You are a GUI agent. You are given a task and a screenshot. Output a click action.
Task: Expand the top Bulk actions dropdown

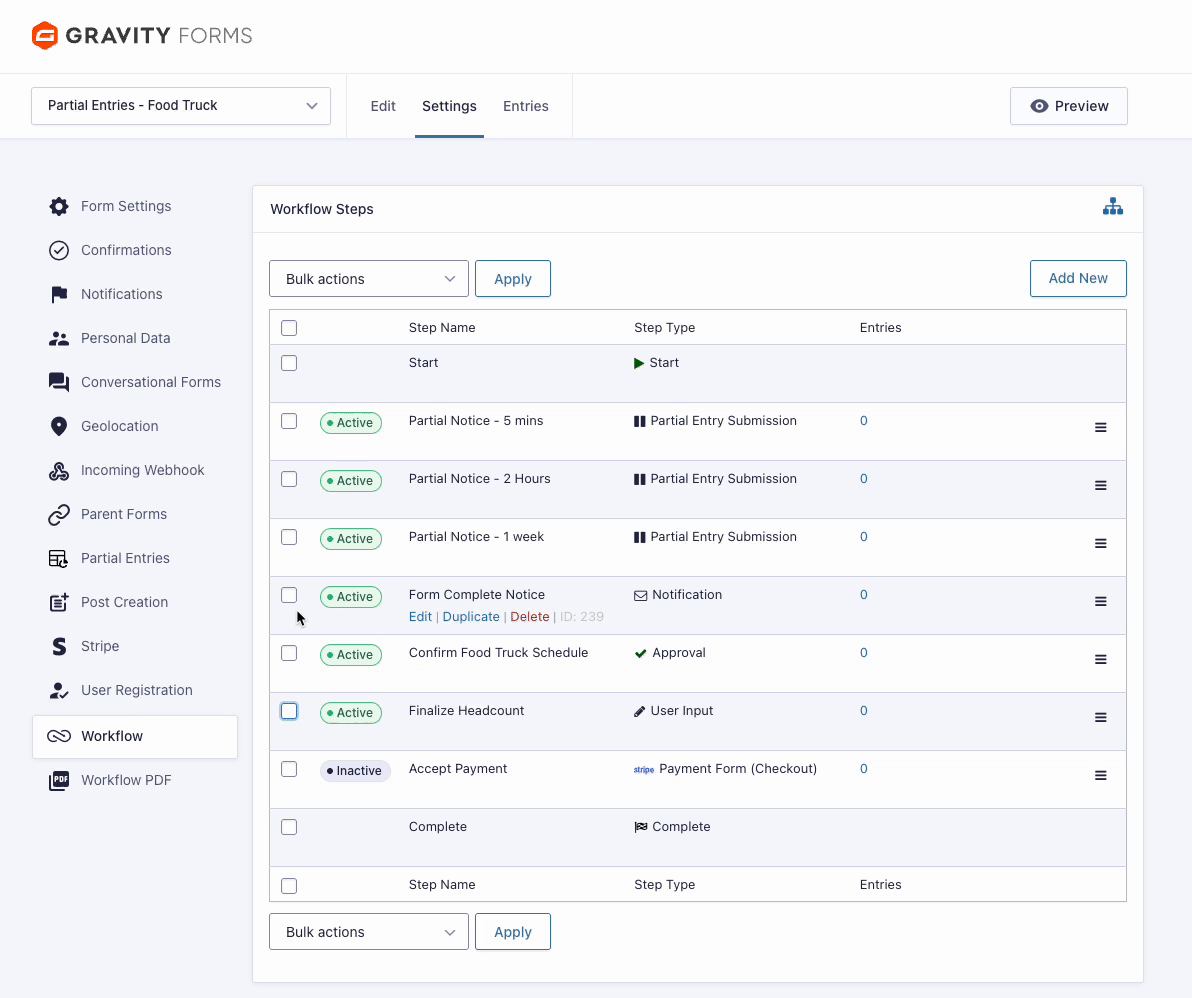click(x=368, y=279)
